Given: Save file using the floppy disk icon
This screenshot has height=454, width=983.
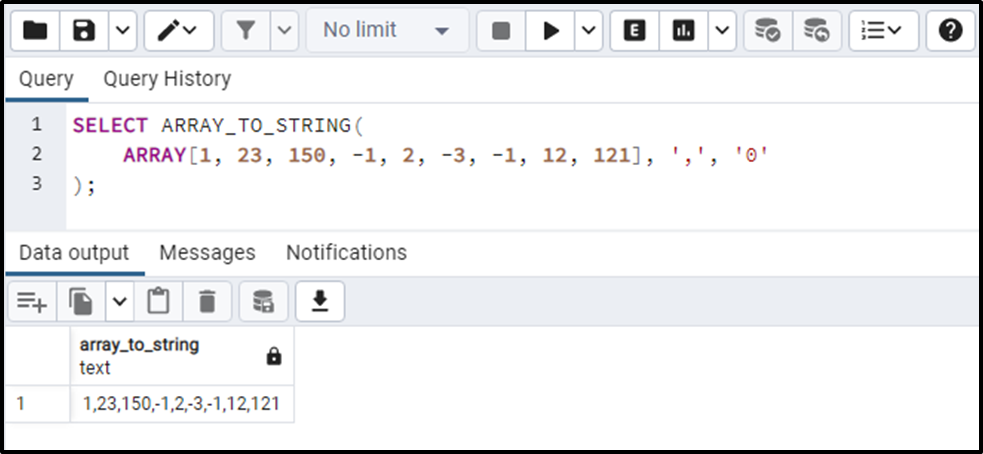Looking at the screenshot, I should click(x=84, y=30).
